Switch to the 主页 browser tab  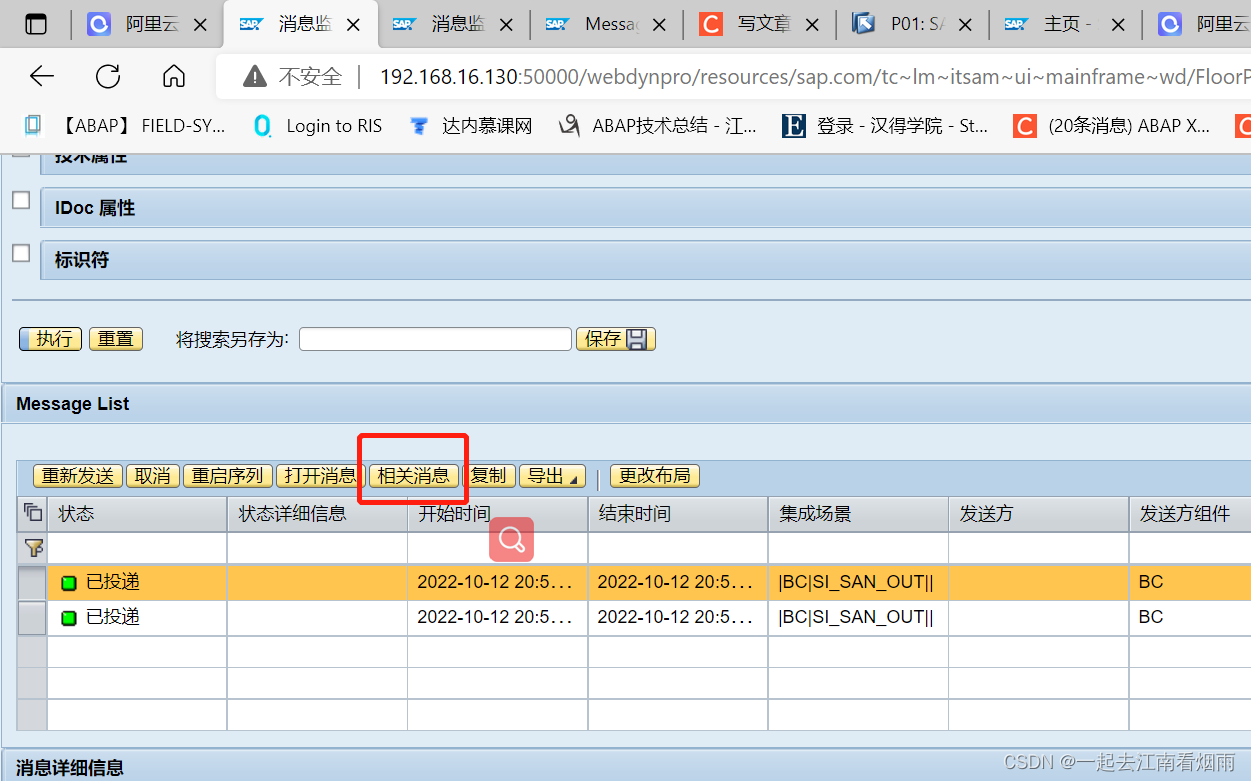1060,23
